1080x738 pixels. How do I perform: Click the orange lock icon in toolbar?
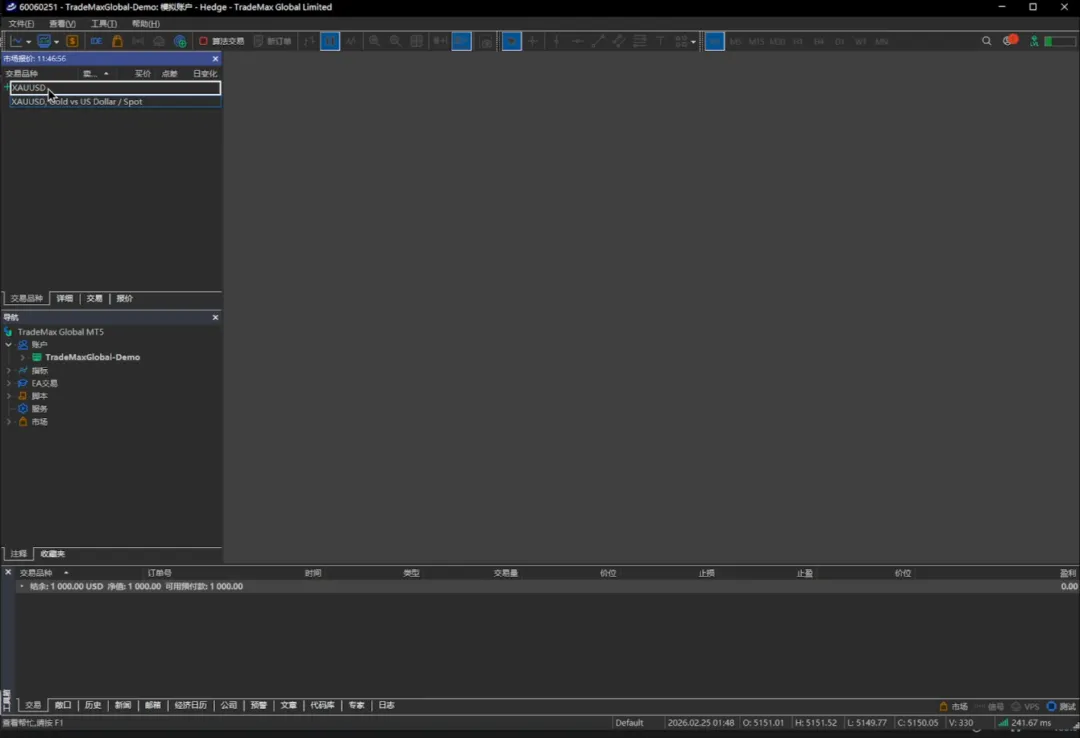coord(117,41)
